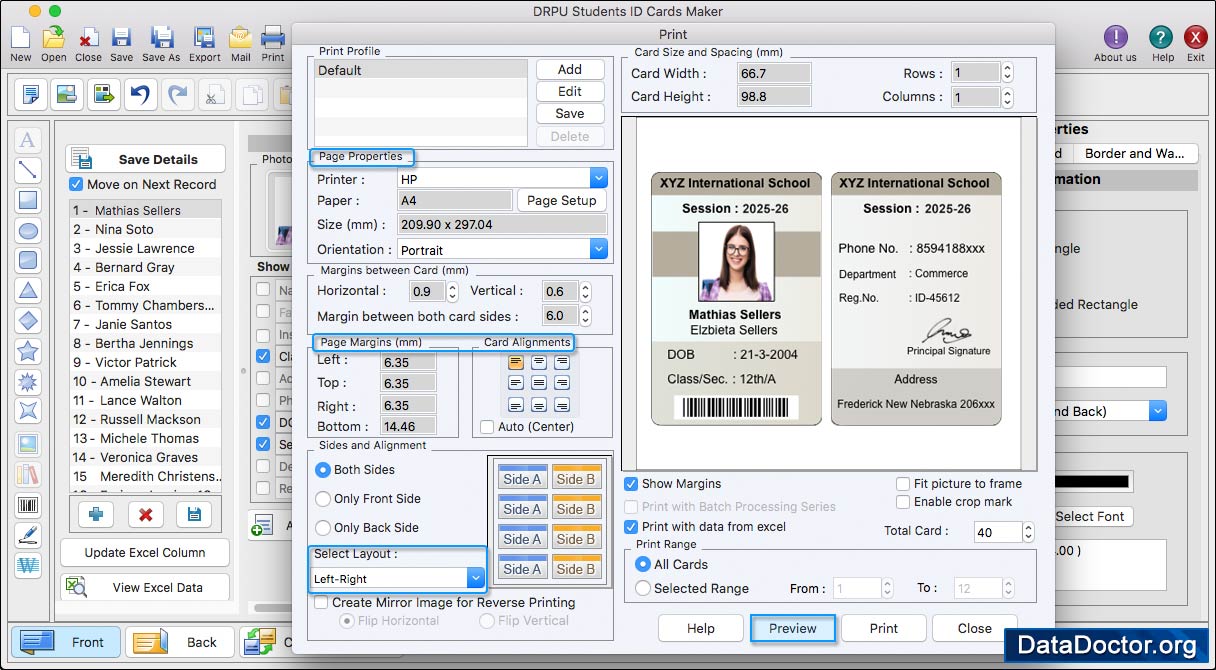Viewport: 1216px width, 670px height.
Task: Select Only Back Side radio button
Action: click(x=323, y=528)
